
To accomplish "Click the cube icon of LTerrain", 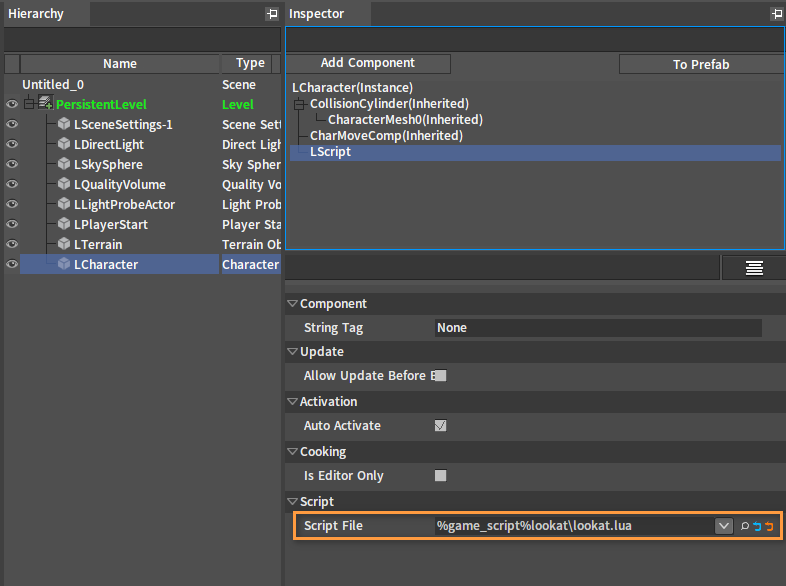I will coord(64,244).
